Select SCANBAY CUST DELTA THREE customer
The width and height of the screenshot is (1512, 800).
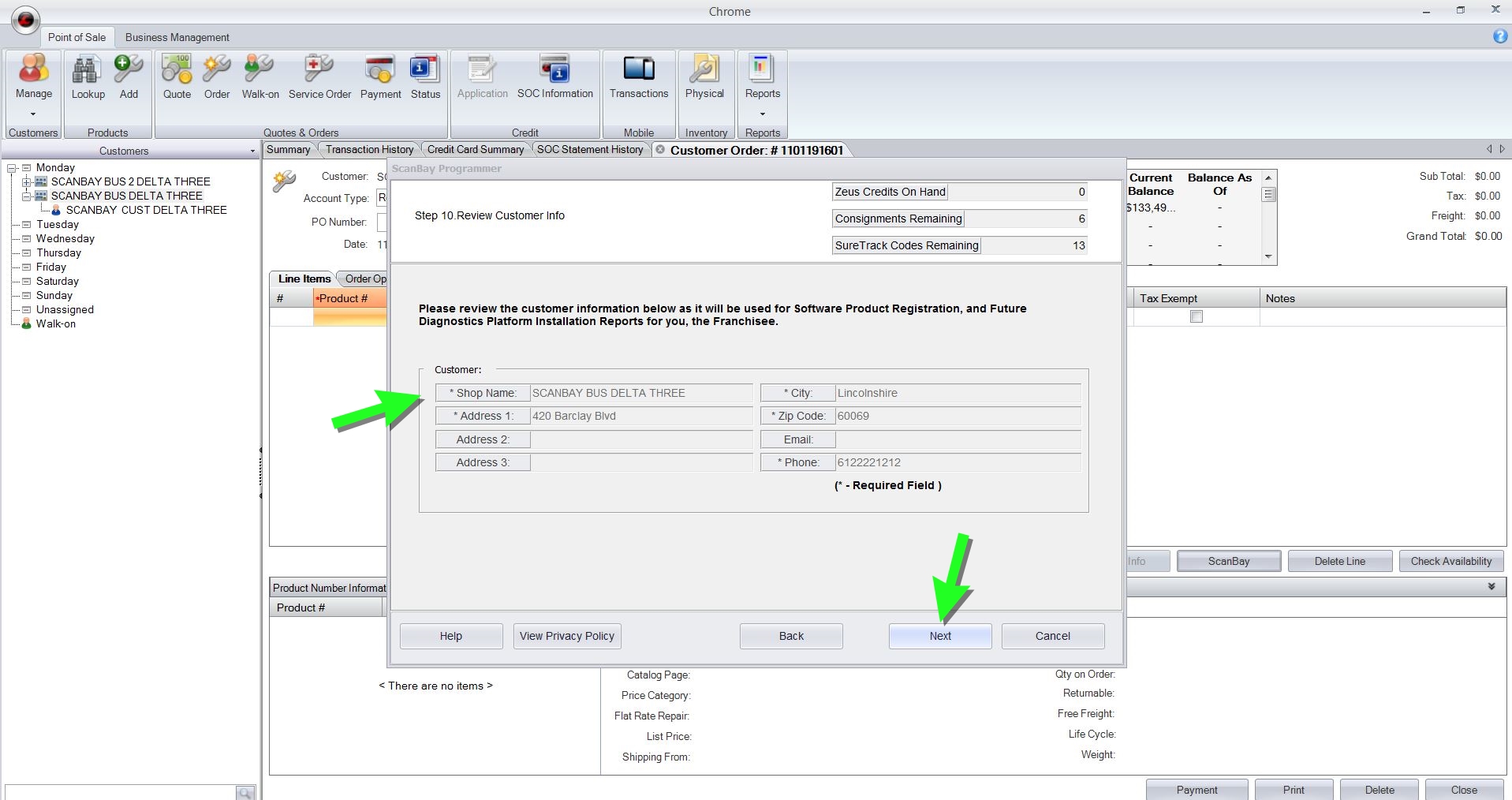pos(146,210)
